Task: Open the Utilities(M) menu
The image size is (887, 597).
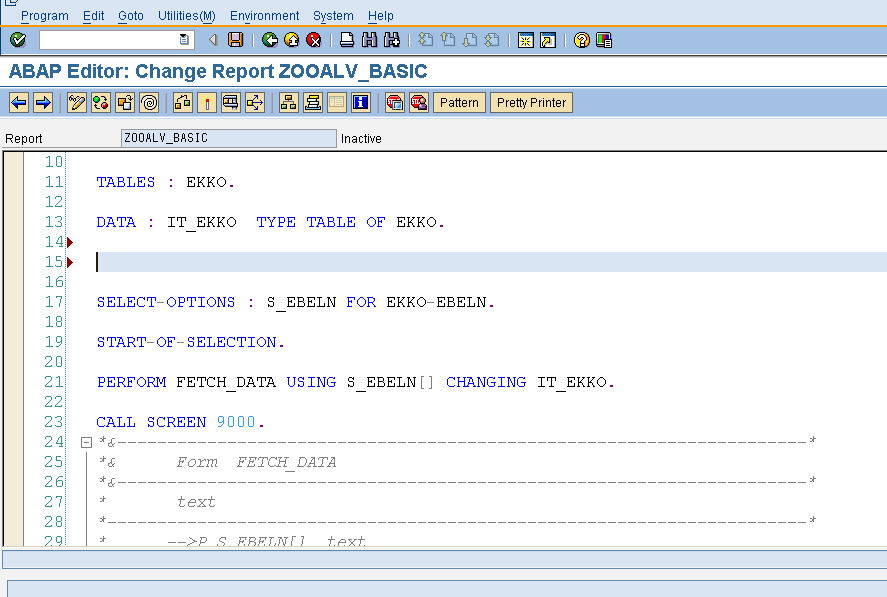Action: pos(186,15)
